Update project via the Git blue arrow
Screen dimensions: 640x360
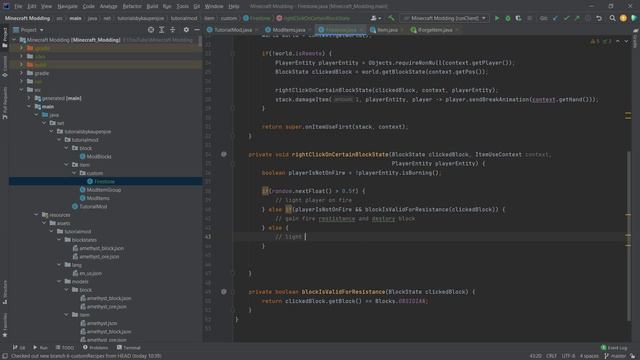click(x=556, y=18)
